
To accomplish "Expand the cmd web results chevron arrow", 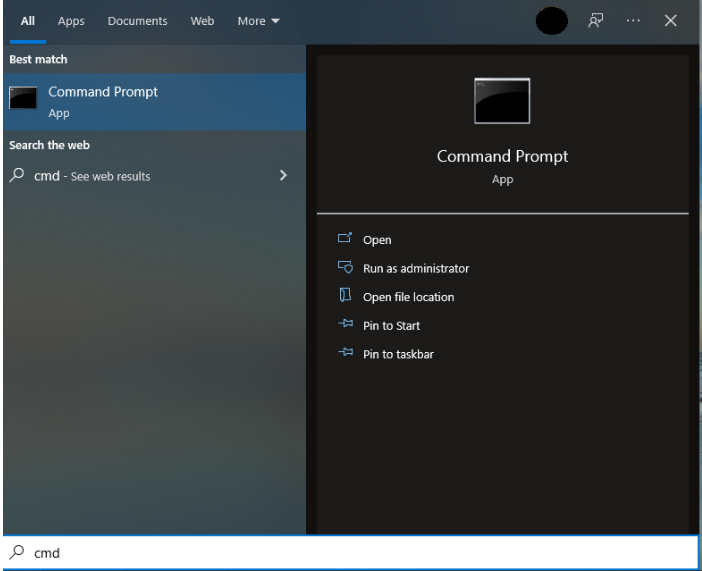I will click(283, 175).
